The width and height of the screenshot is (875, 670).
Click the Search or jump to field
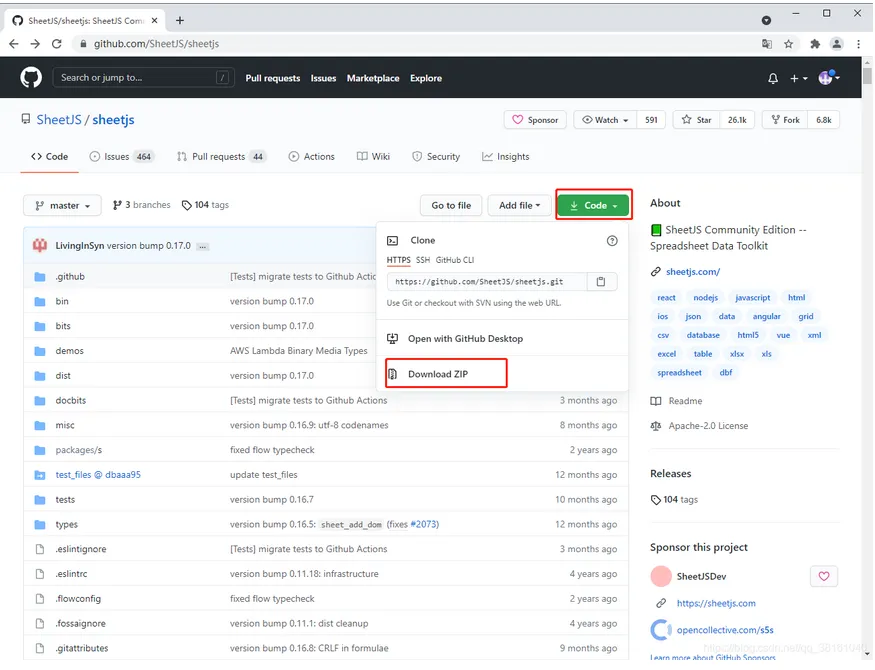coord(143,78)
